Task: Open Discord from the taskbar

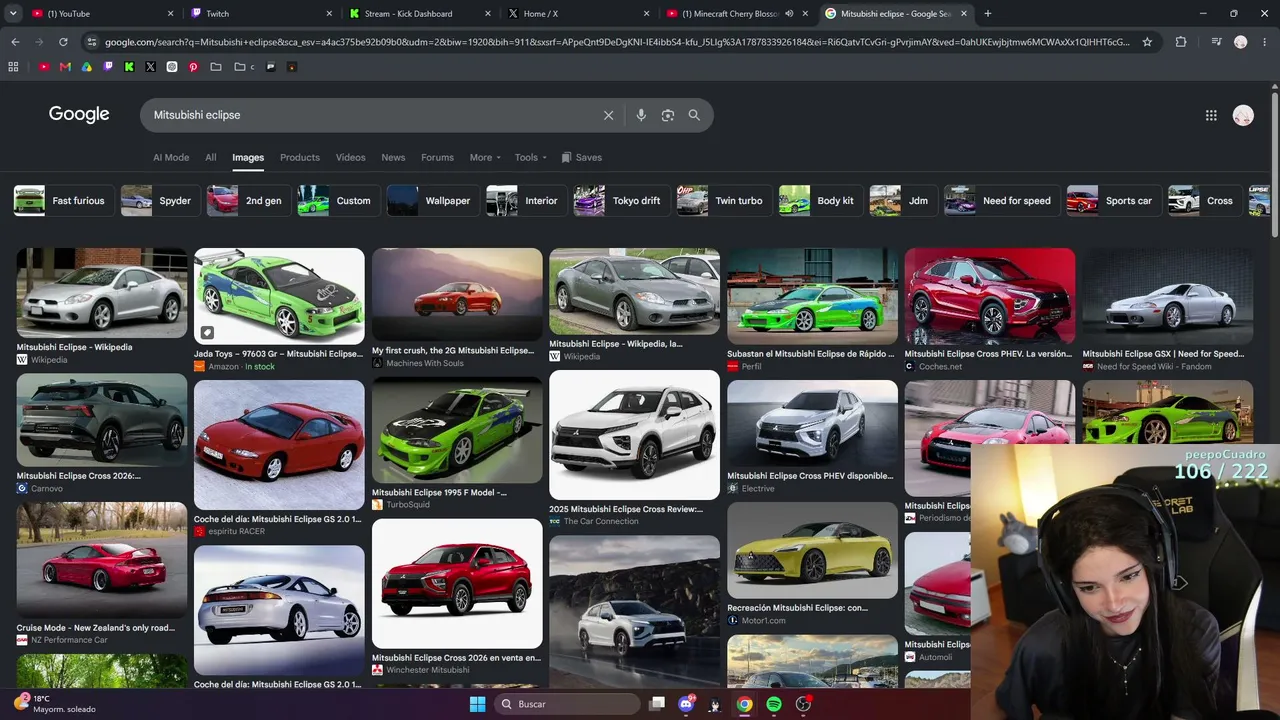Action: tap(686, 704)
